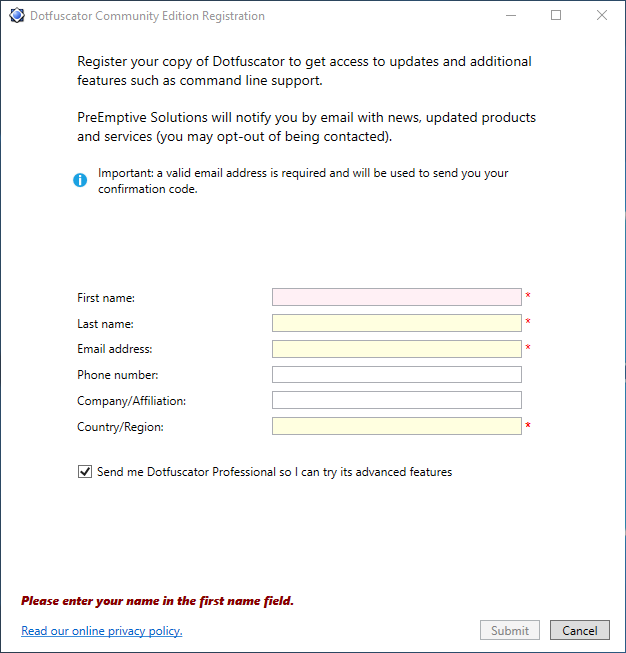Close the registration window
The width and height of the screenshot is (626, 653).
click(x=602, y=15)
